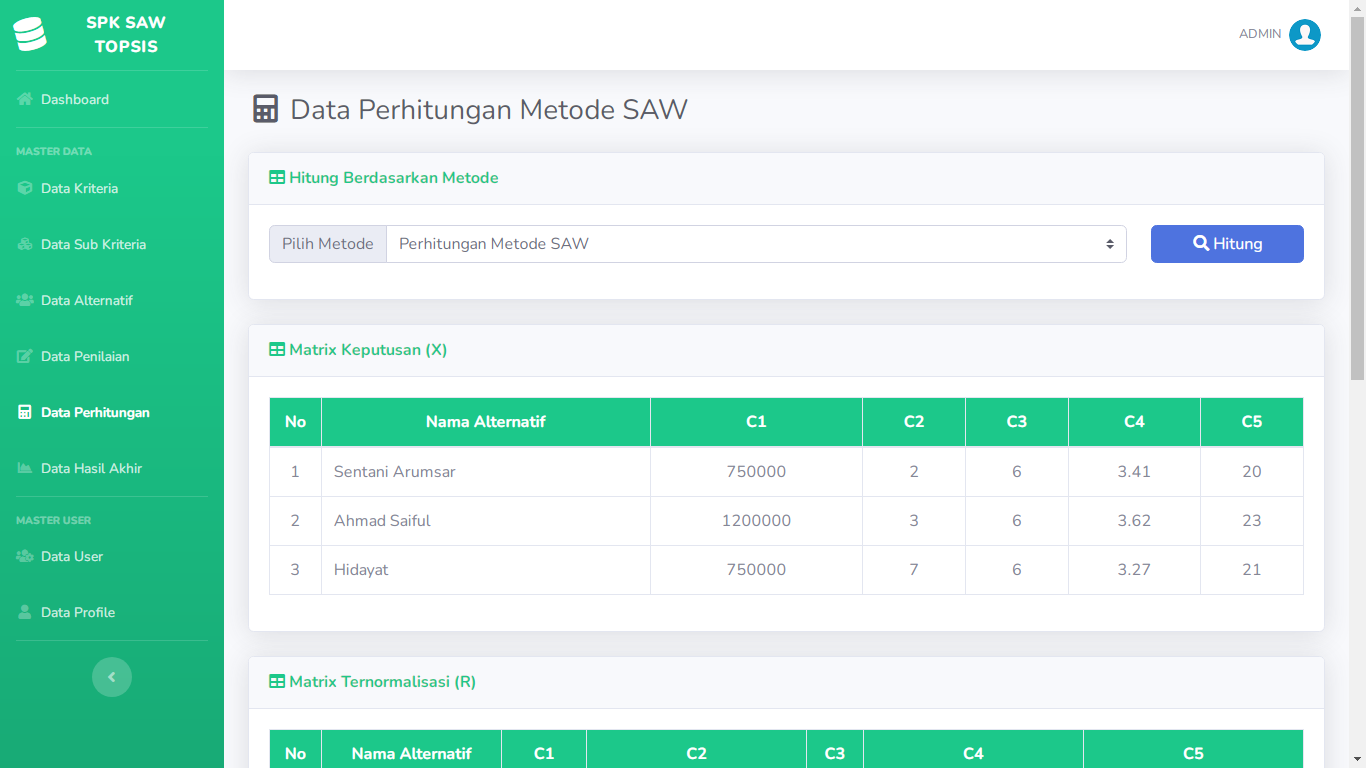The height and width of the screenshot is (768, 1366).
Task: Click table icon beside Matrix Keputusan (X)
Action: point(277,350)
